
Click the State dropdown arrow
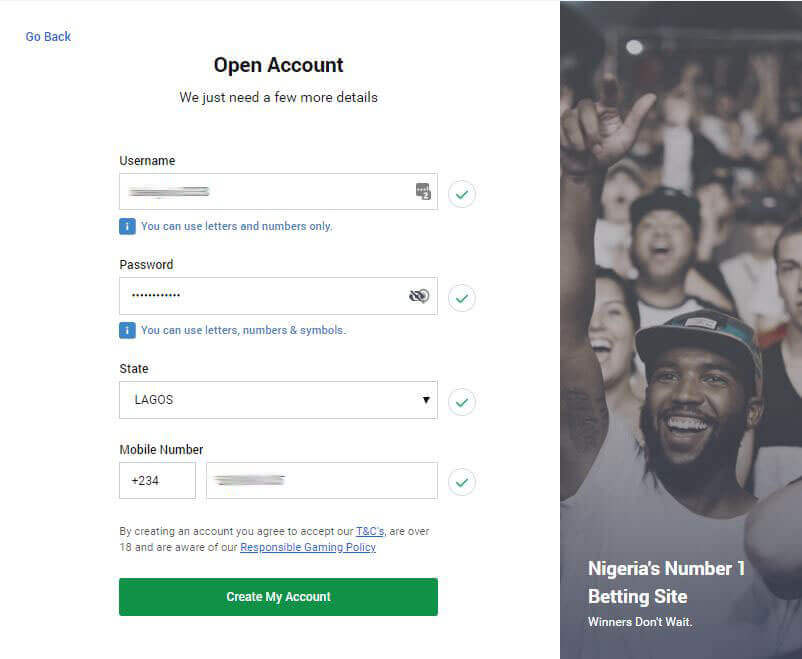click(x=426, y=400)
